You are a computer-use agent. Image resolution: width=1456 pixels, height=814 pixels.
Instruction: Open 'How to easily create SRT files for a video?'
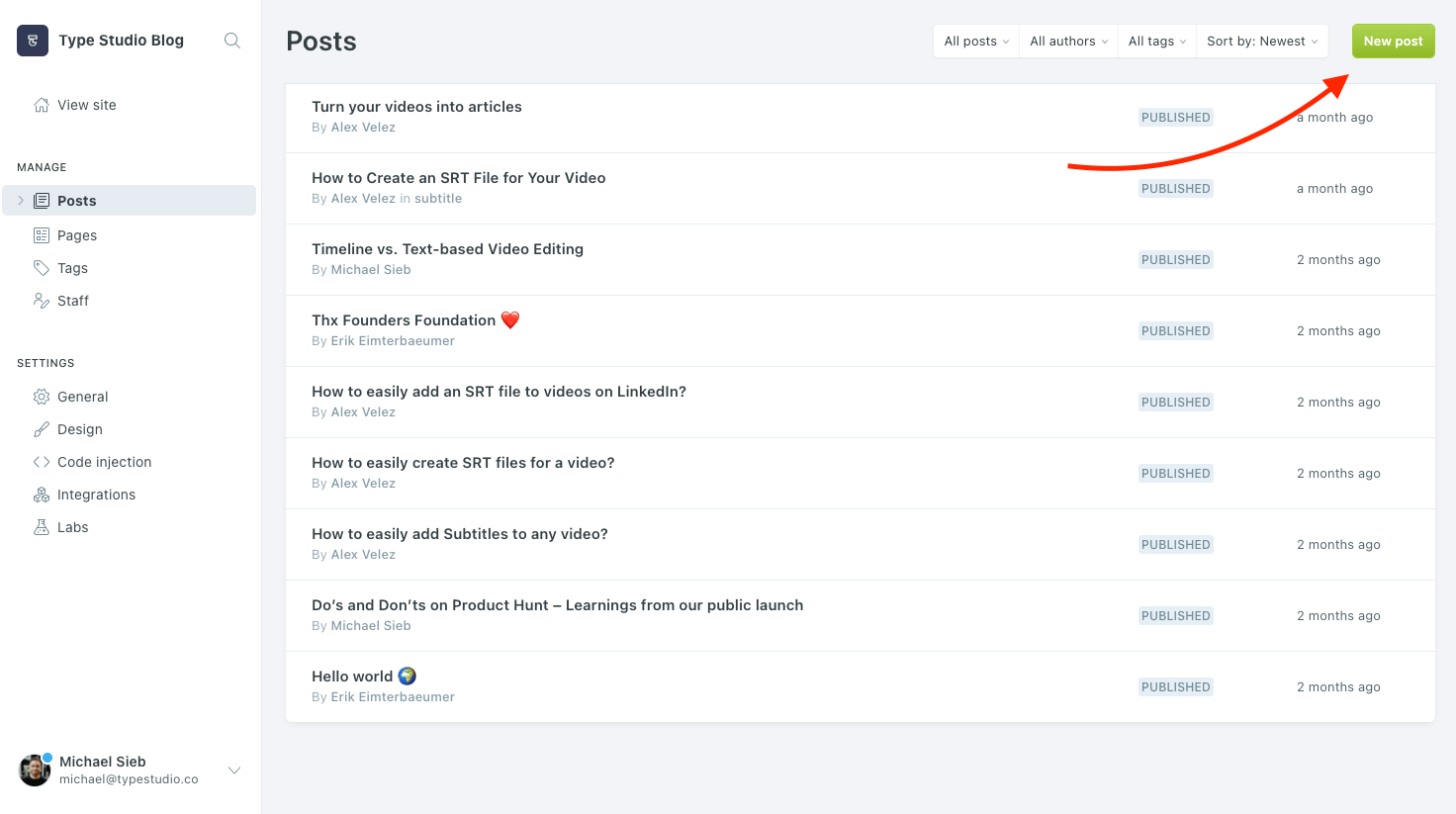pyautogui.click(x=463, y=463)
